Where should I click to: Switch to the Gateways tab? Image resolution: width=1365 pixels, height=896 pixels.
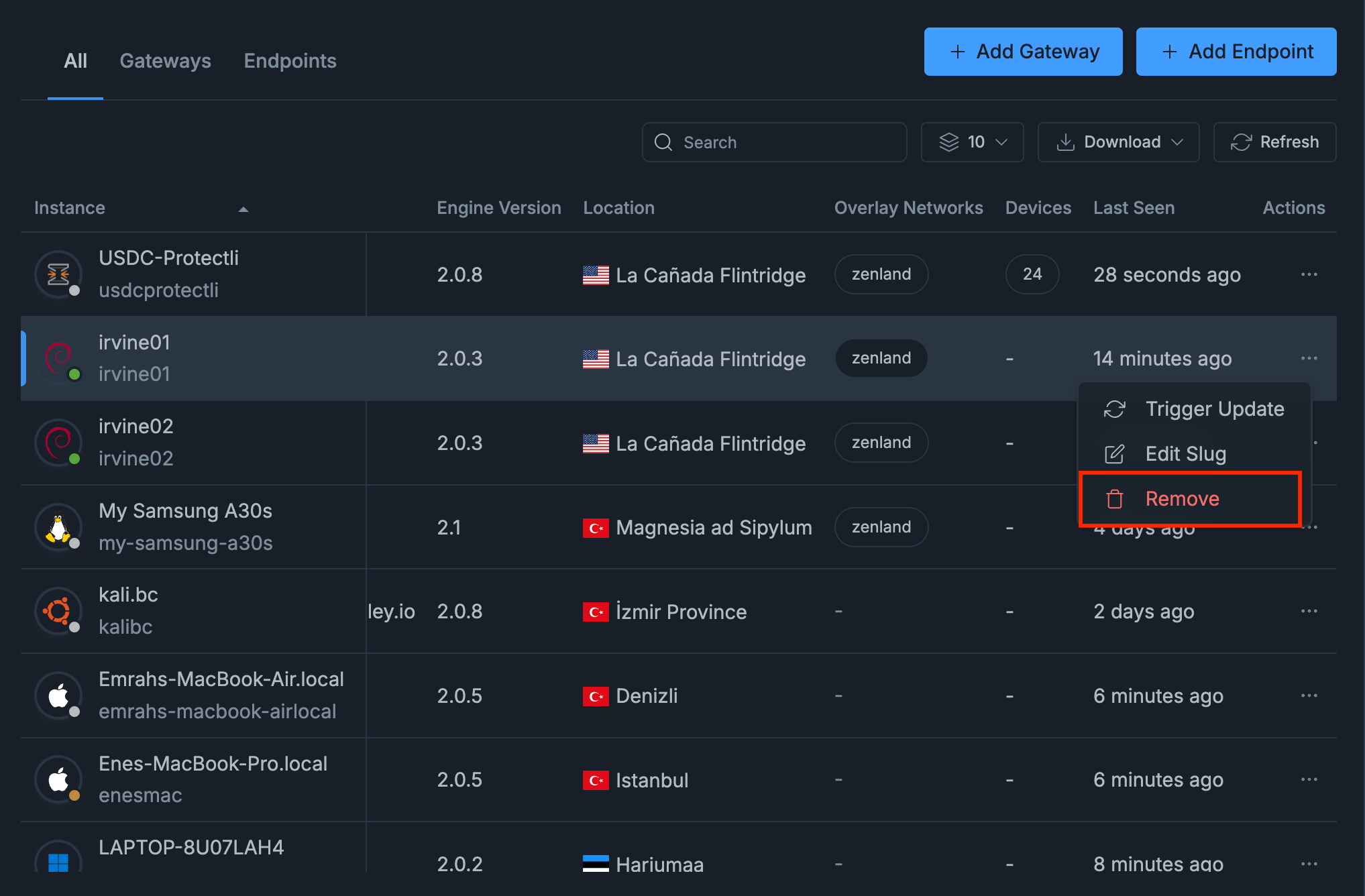point(165,61)
